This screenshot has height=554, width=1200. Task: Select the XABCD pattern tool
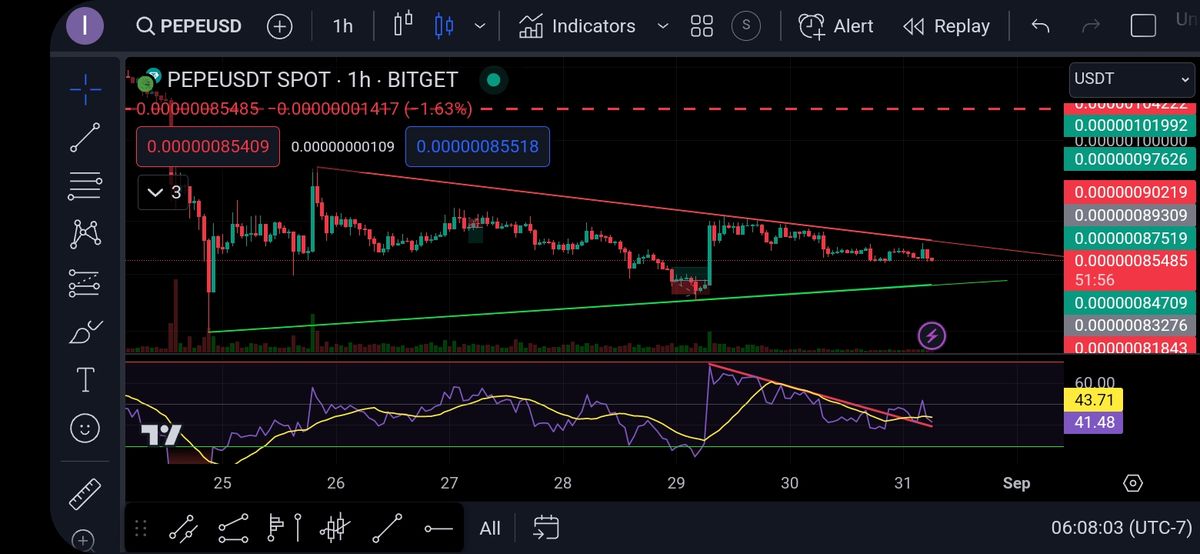click(86, 233)
